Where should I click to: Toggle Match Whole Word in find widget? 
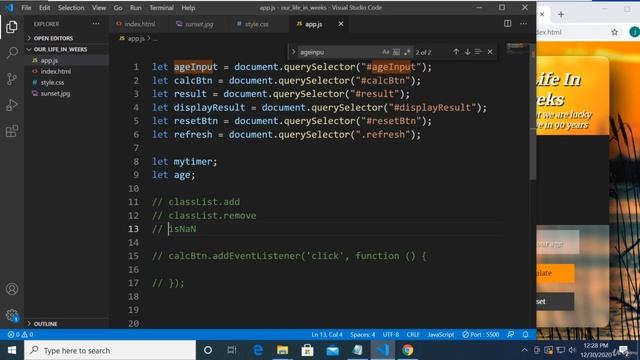pyautogui.click(x=396, y=52)
